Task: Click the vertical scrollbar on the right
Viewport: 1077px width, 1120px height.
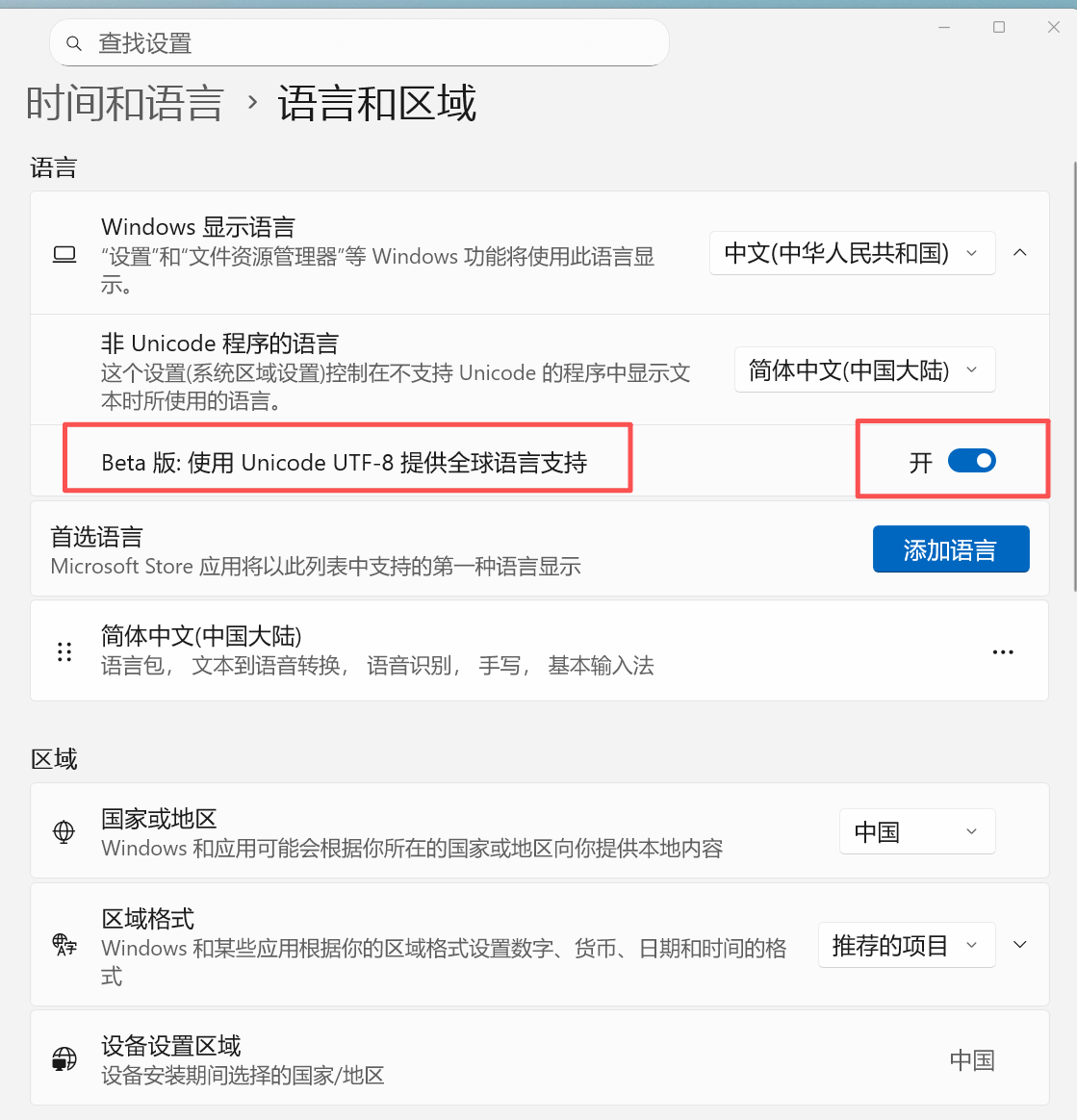Action: [x=1074, y=376]
